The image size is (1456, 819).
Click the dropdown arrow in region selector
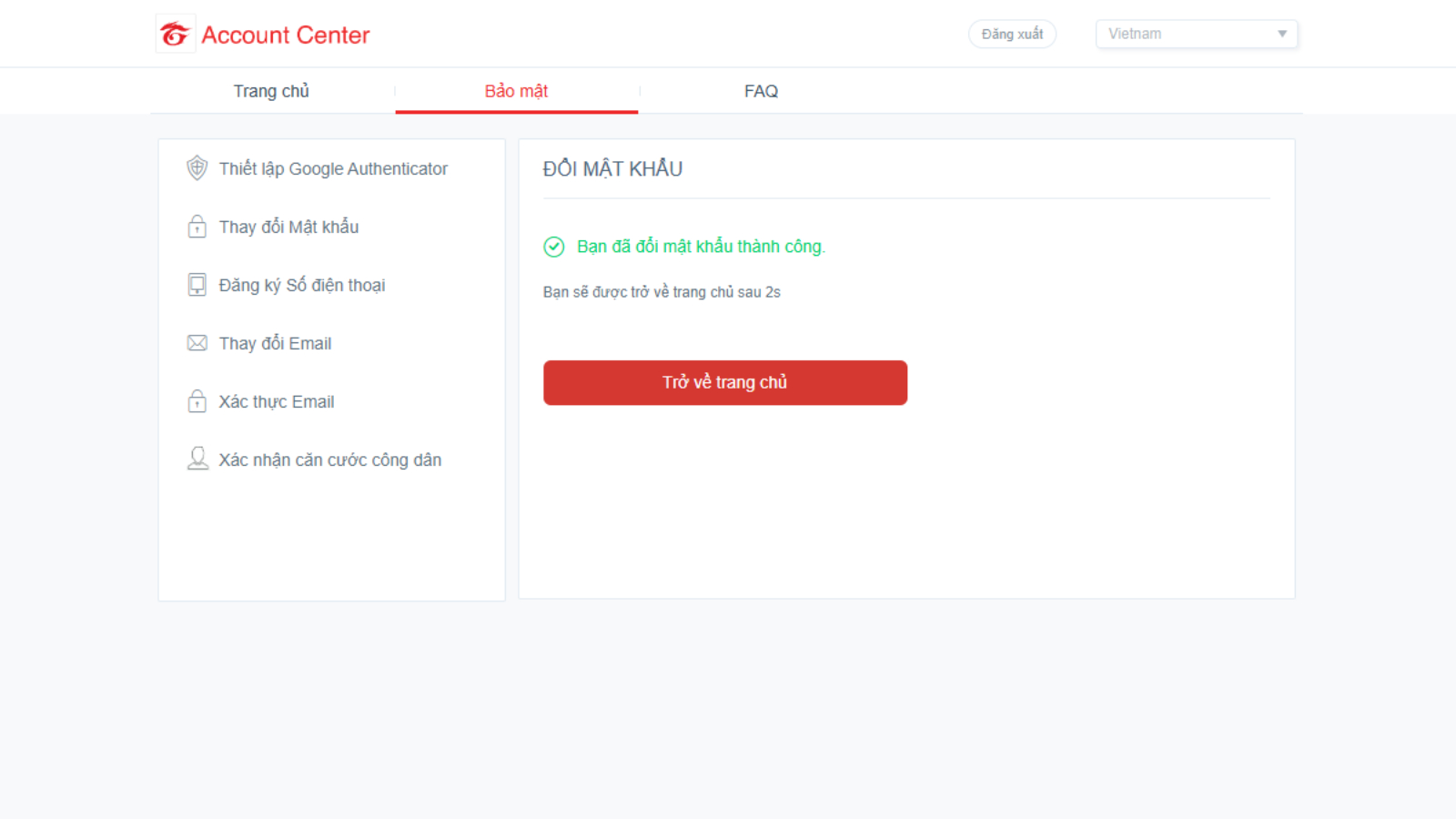click(1282, 34)
